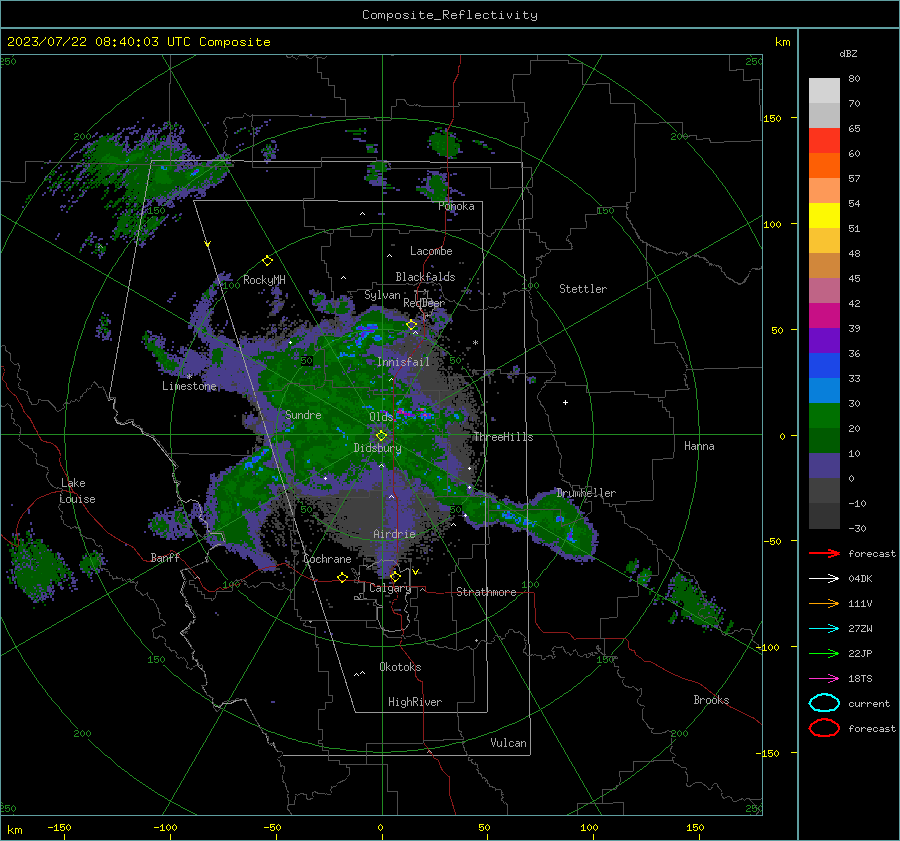Click the yellow diamond marker above Calgary
900x841 pixels.
coord(395,576)
